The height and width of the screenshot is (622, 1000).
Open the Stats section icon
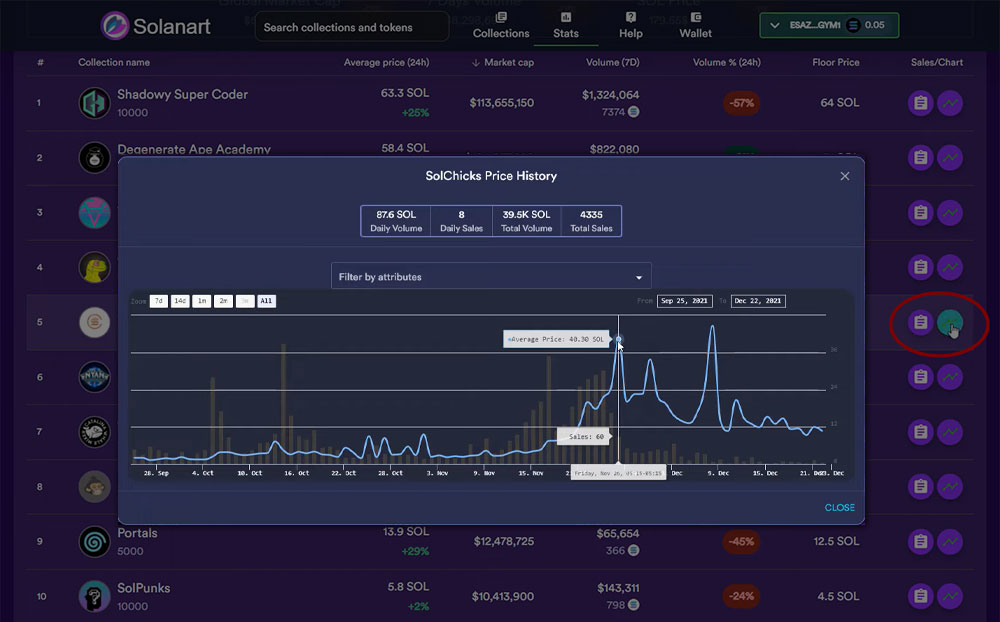click(565, 19)
